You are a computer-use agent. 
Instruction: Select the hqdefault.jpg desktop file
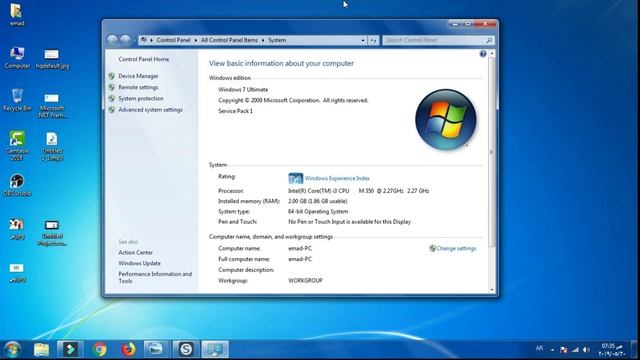(x=52, y=58)
